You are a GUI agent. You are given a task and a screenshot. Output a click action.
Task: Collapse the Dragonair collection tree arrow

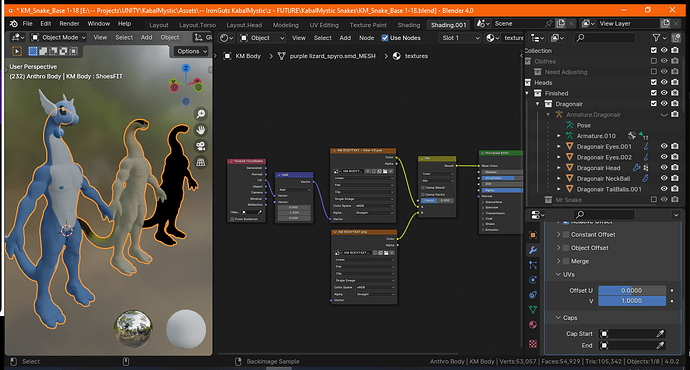(x=537, y=104)
